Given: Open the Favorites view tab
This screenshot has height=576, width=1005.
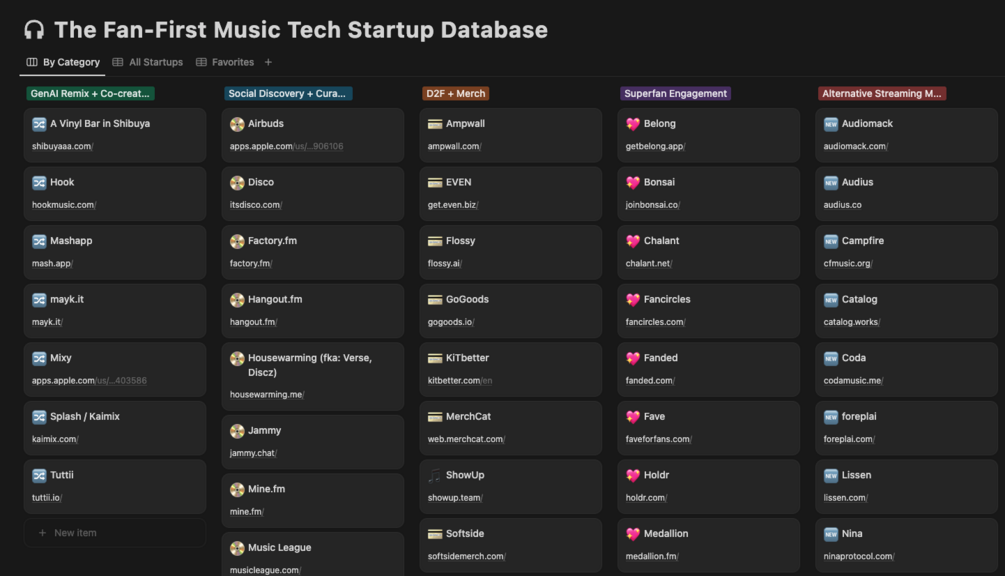Looking at the screenshot, I should tap(225, 62).
